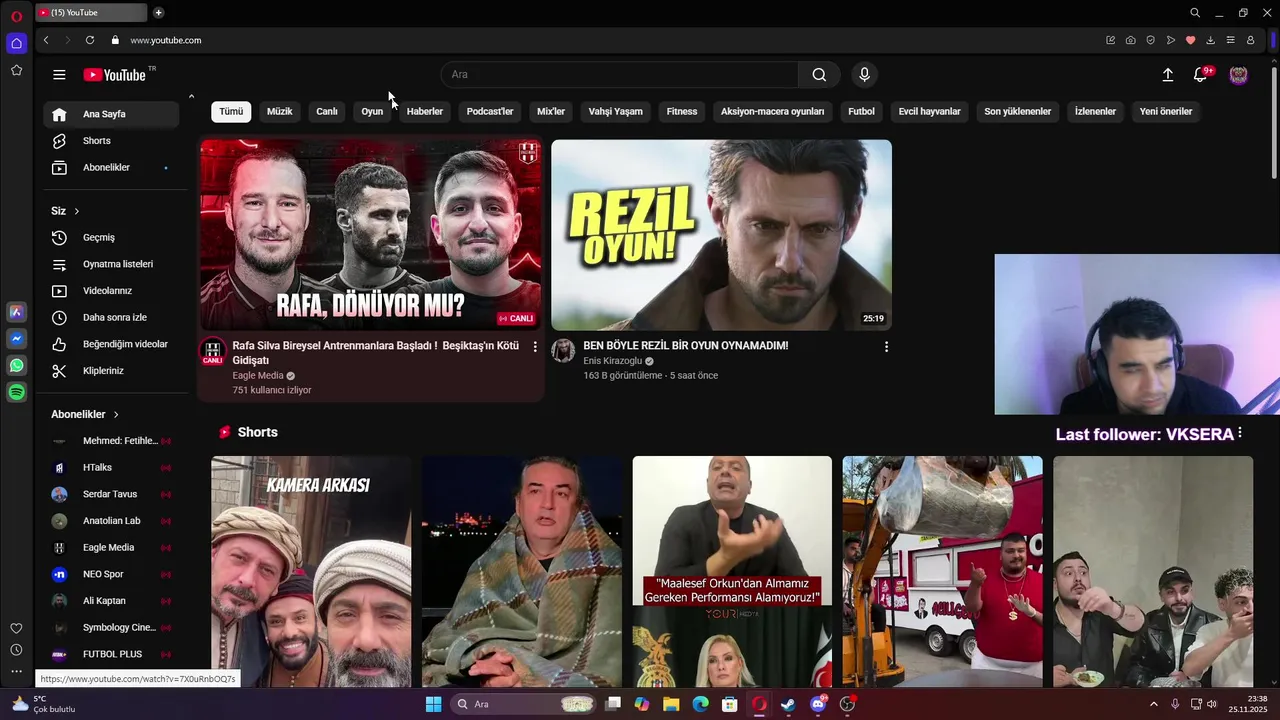Open Anatolian Lab subscription in sidebar
The image size is (1280, 720).
click(111, 521)
